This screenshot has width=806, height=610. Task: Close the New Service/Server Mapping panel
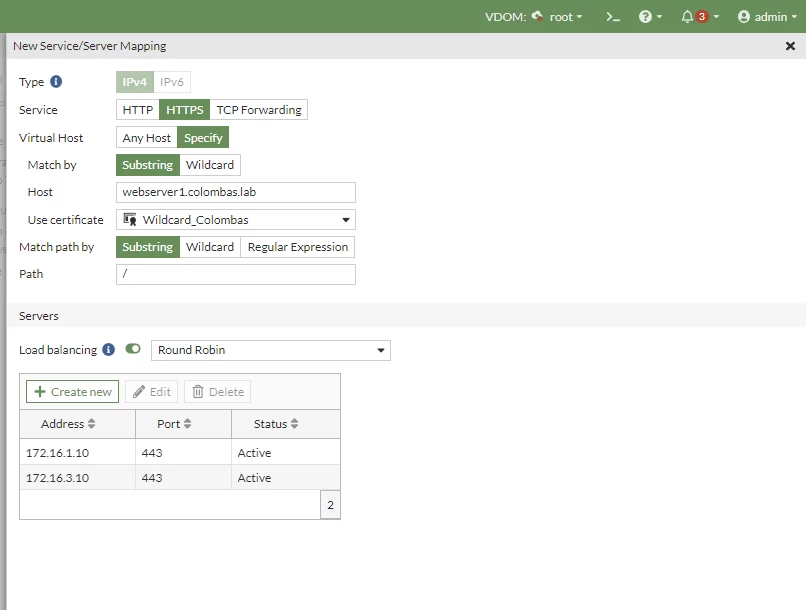pyautogui.click(x=790, y=46)
